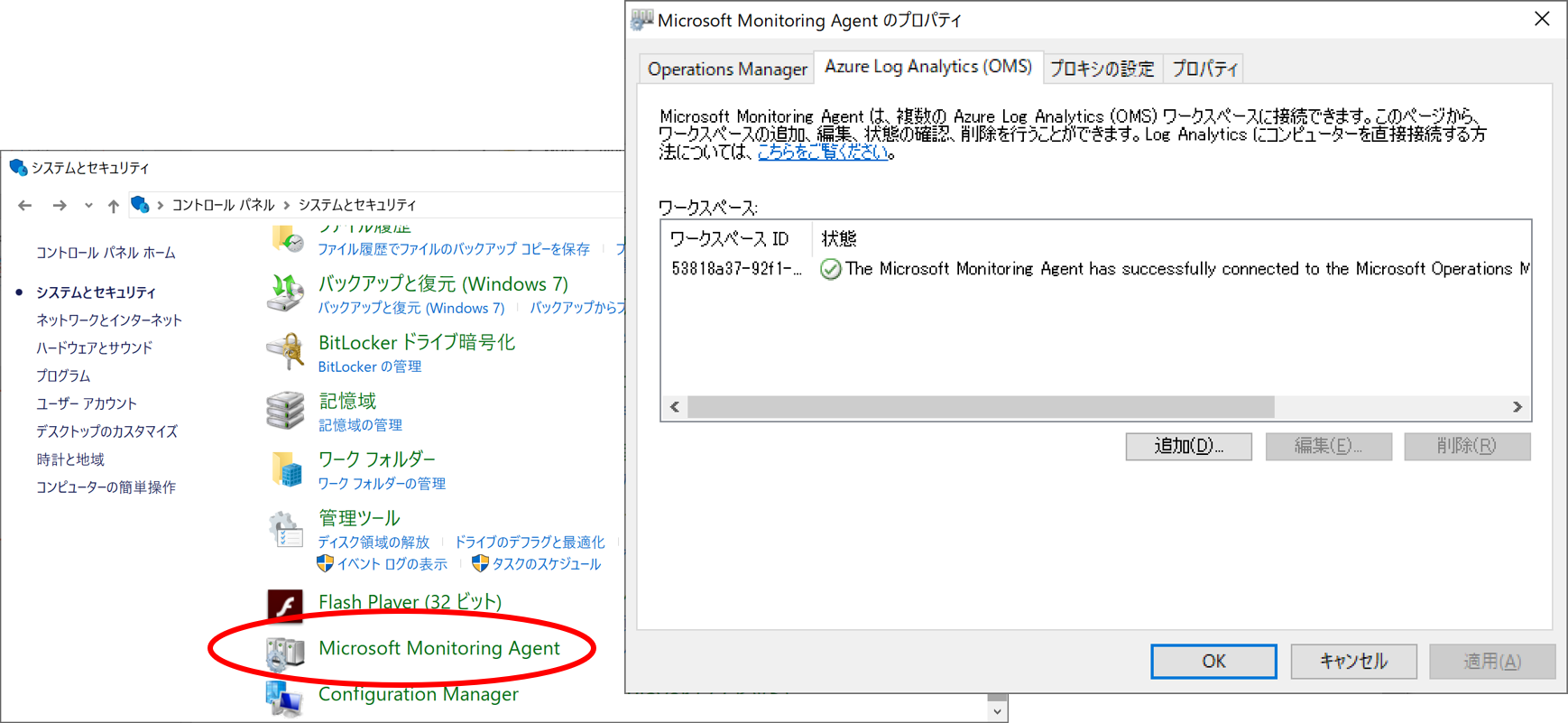Click the 追加(D)... button
Image resolution: width=1568 pixels, height=723 pixels.
click(1188, 446)
